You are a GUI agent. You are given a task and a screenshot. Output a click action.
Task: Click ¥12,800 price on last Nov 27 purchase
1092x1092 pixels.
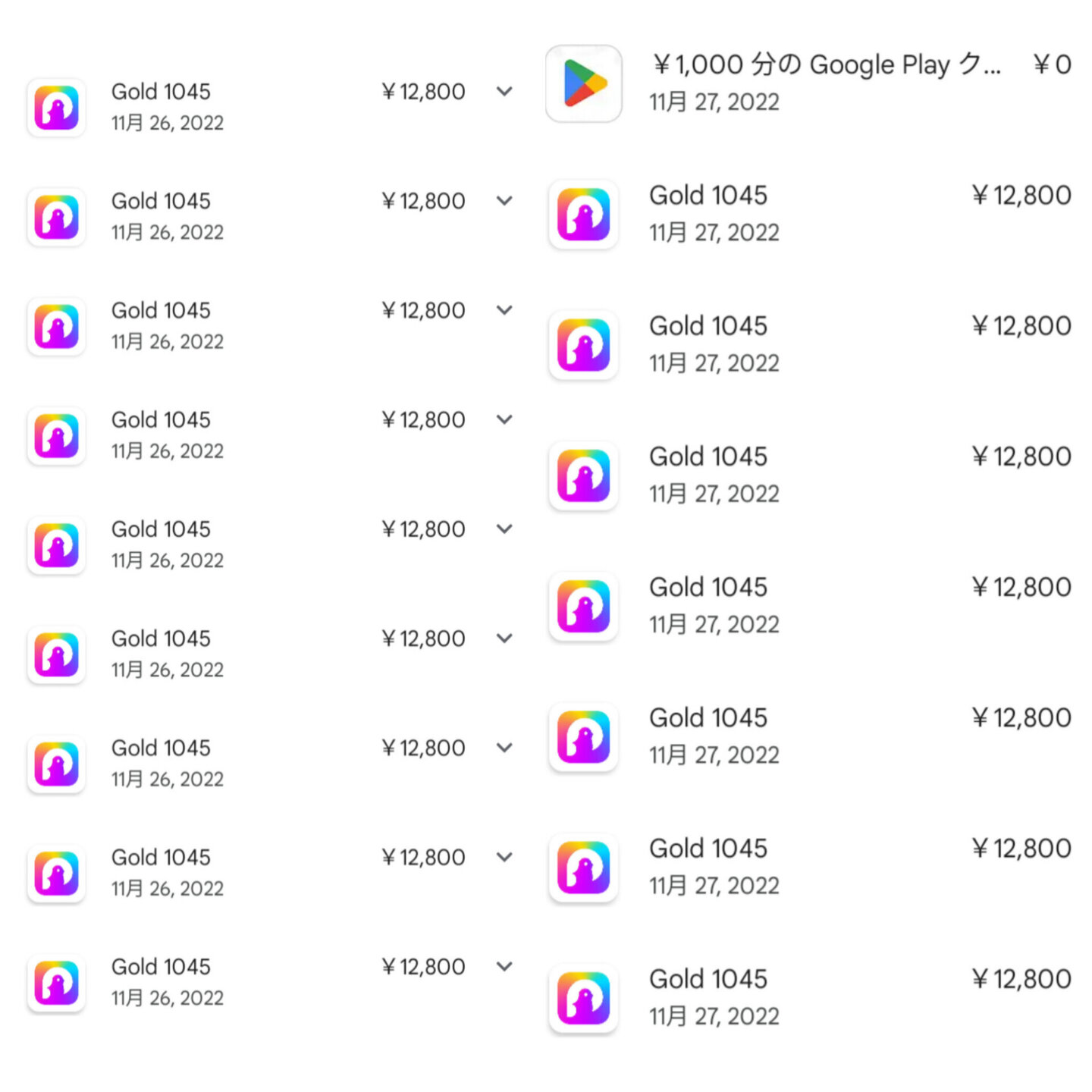1021,979
